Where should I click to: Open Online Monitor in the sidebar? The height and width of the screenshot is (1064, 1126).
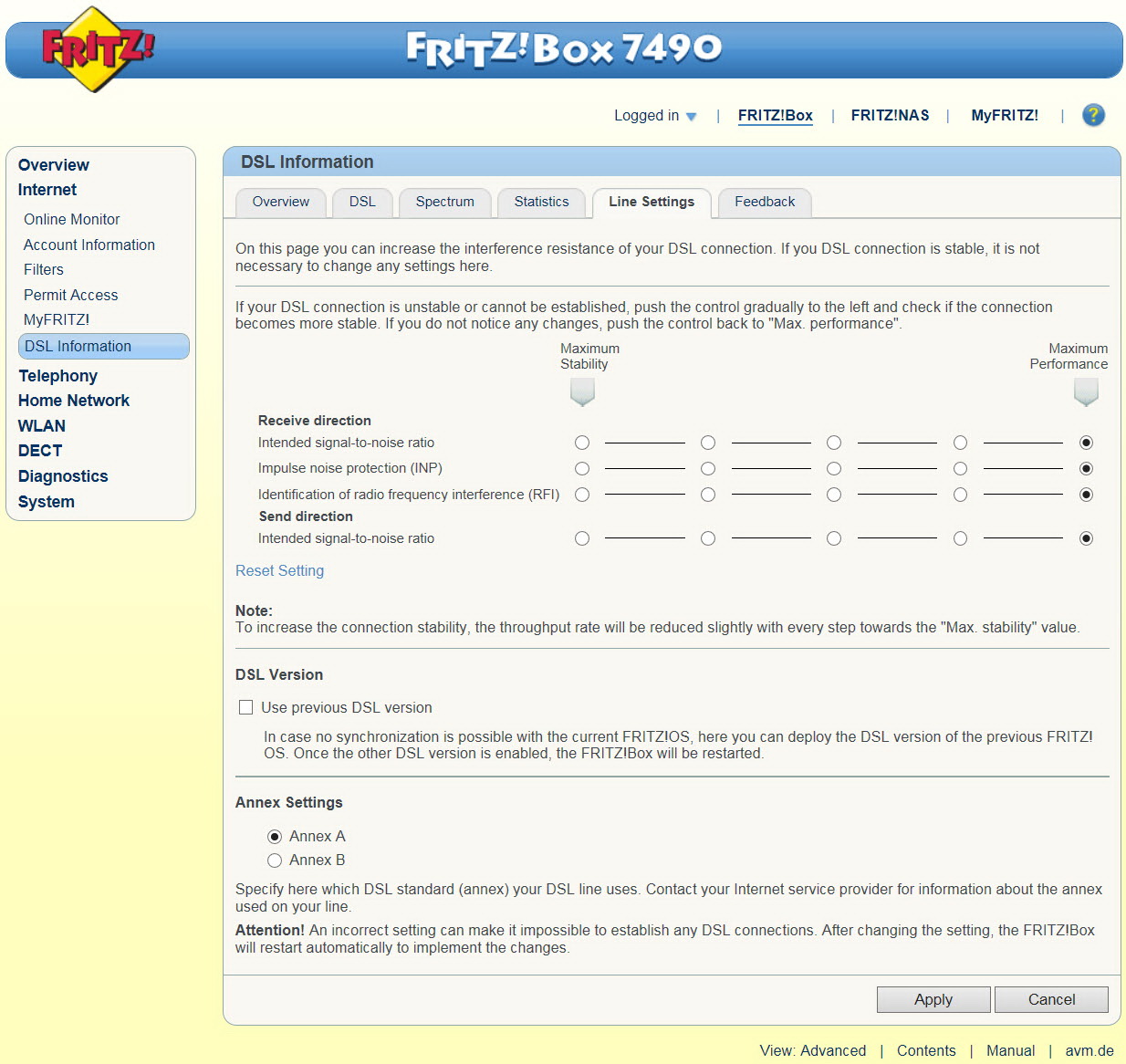[72, 219]
